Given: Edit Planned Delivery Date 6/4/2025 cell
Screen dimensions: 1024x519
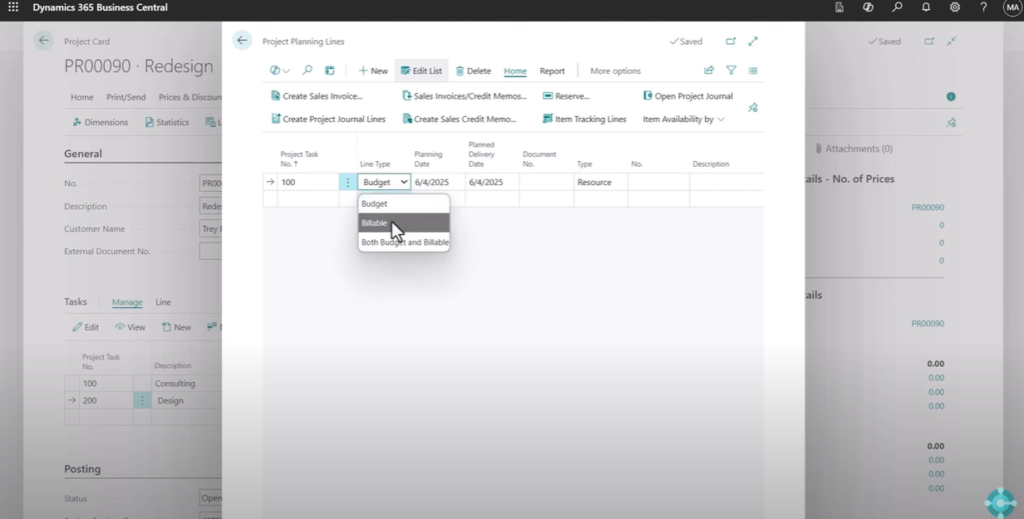Looking at the screenshot, I should click(x=492, y=182).
